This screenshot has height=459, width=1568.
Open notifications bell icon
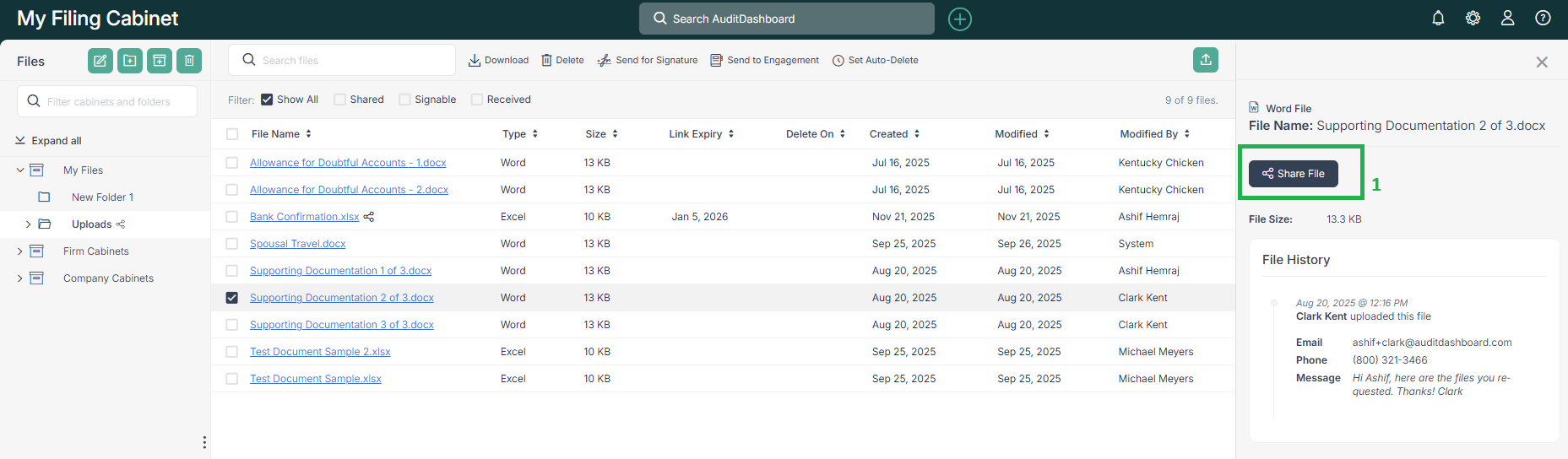pos(1438,19)
